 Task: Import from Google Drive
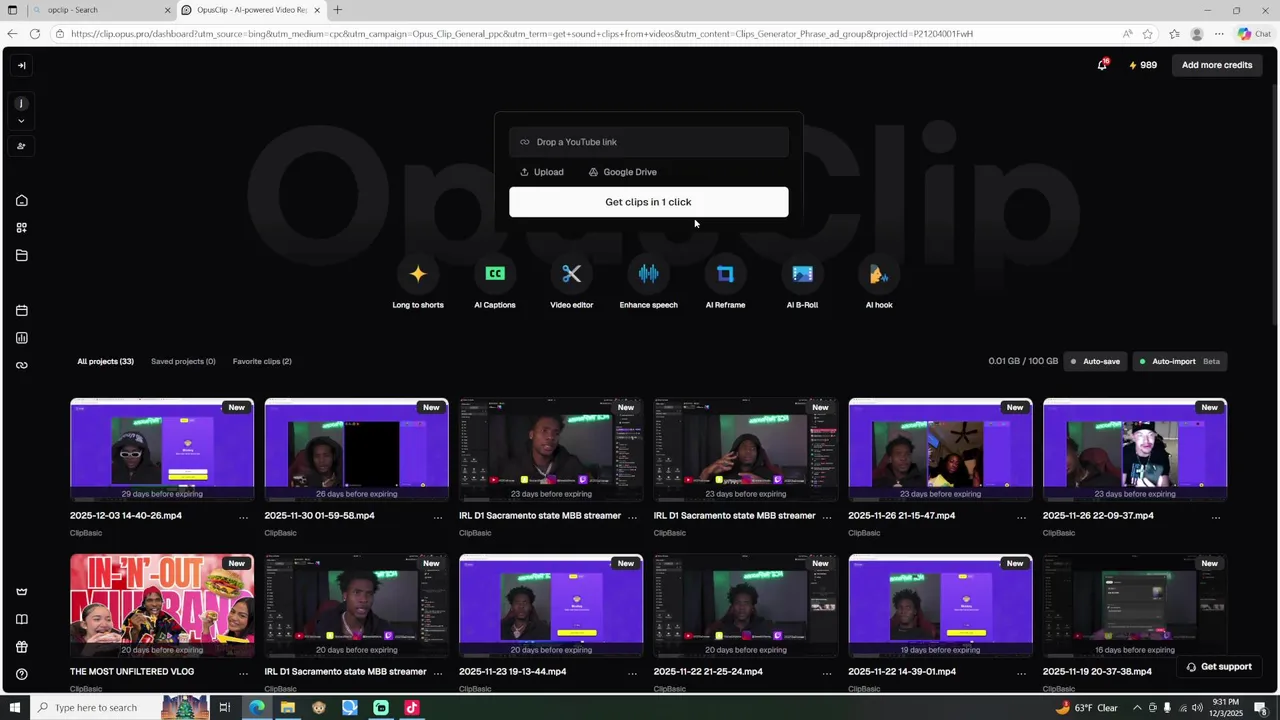(622, 172)
